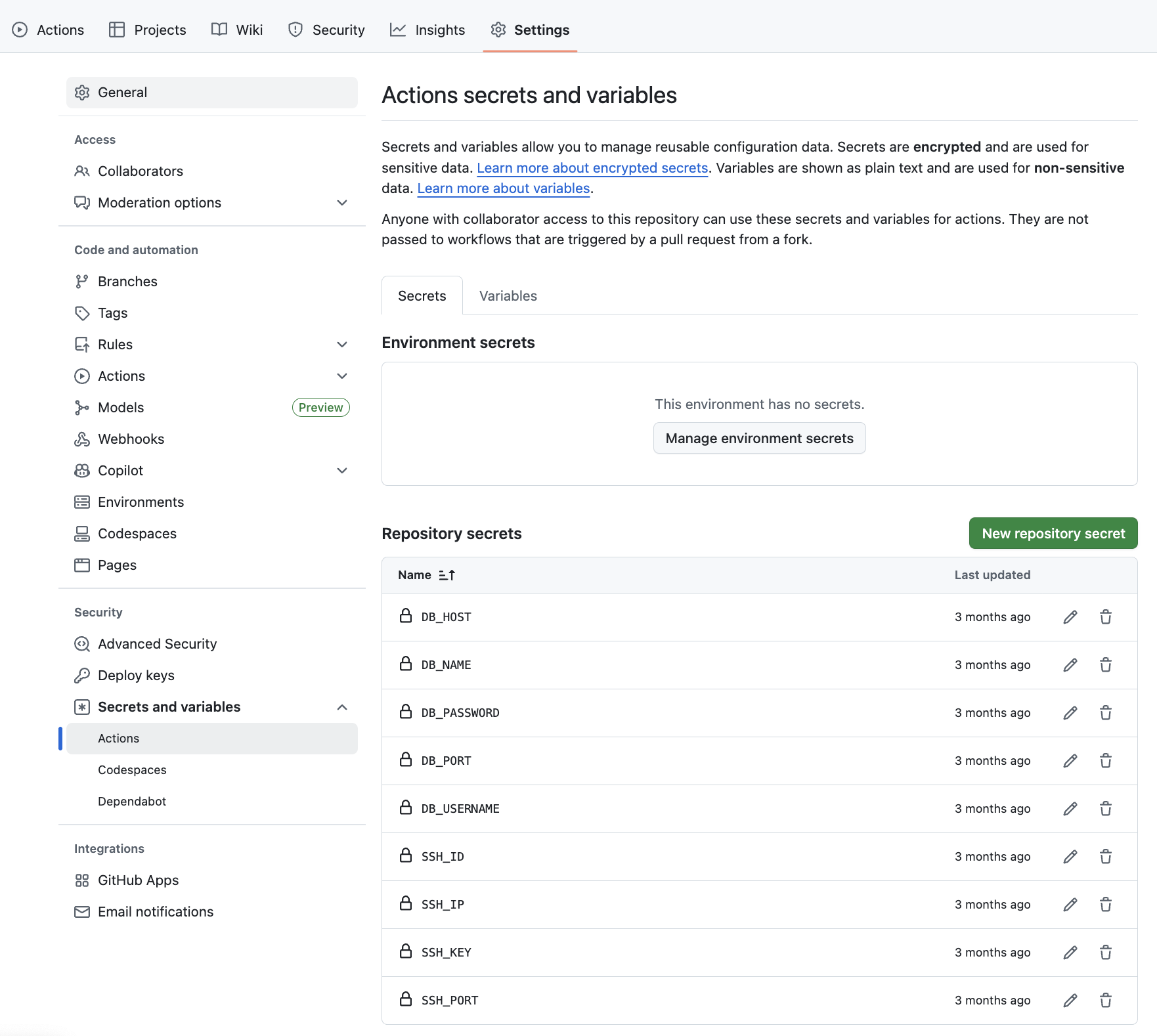This screenshot has width=1157, height=1036.
Task: Edit the DB_USERNAME secret pencil icon
Action: tap(1070, 809)
